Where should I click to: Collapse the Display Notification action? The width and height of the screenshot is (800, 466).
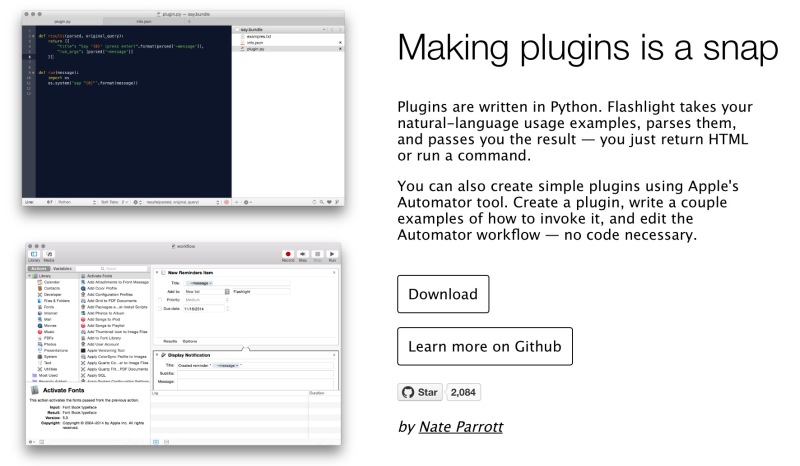(x=157, y=355)
